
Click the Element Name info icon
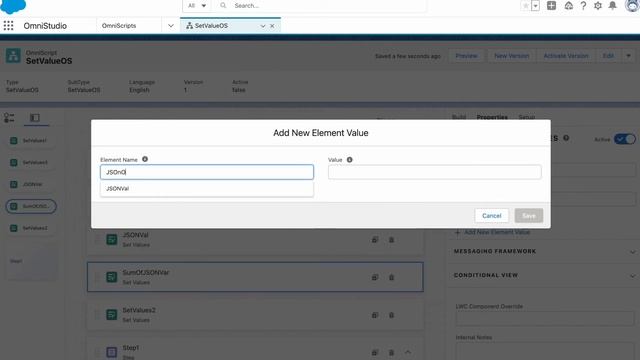click(145, 159)
